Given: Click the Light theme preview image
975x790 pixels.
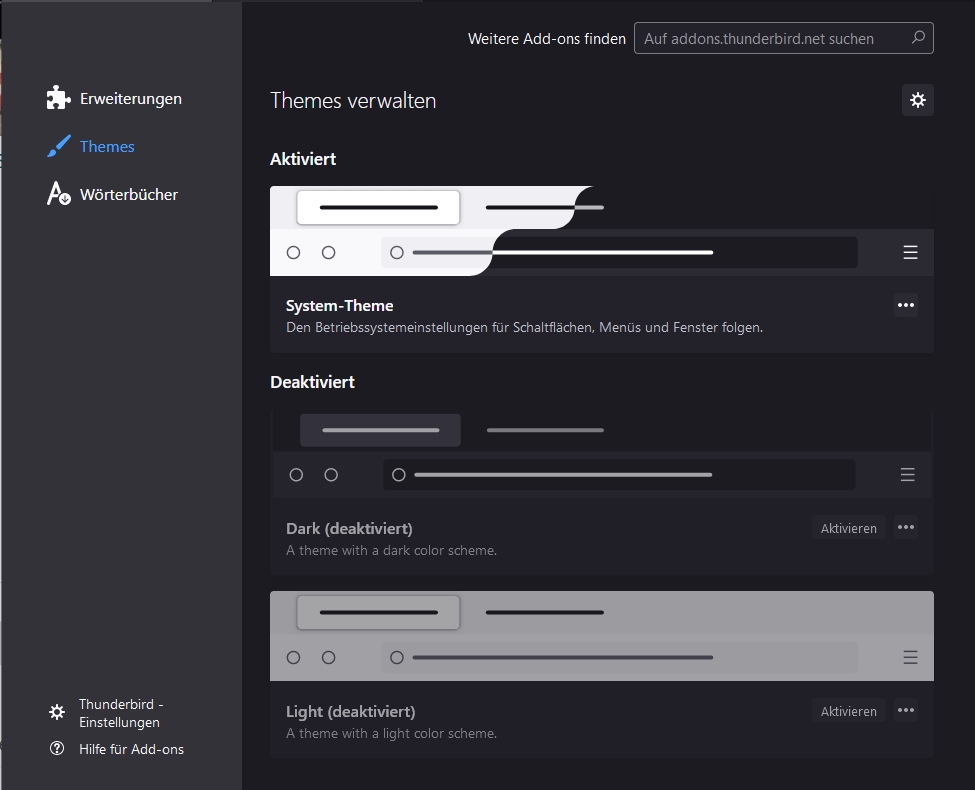Looking at the screenshot, I should pyautogui.click(x=601, y=636).
